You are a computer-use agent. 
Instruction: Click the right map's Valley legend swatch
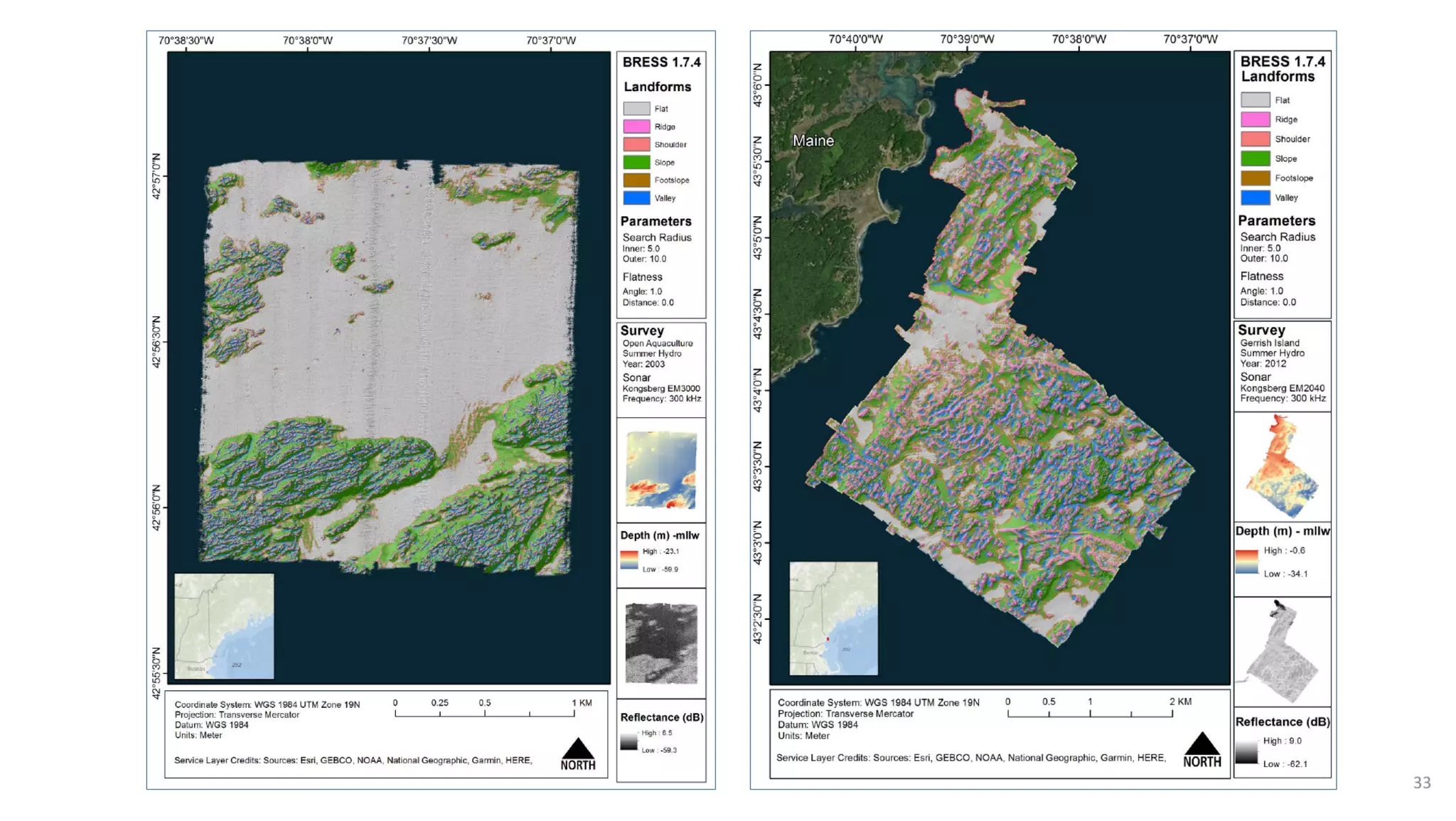click(x=1255, y=198)
